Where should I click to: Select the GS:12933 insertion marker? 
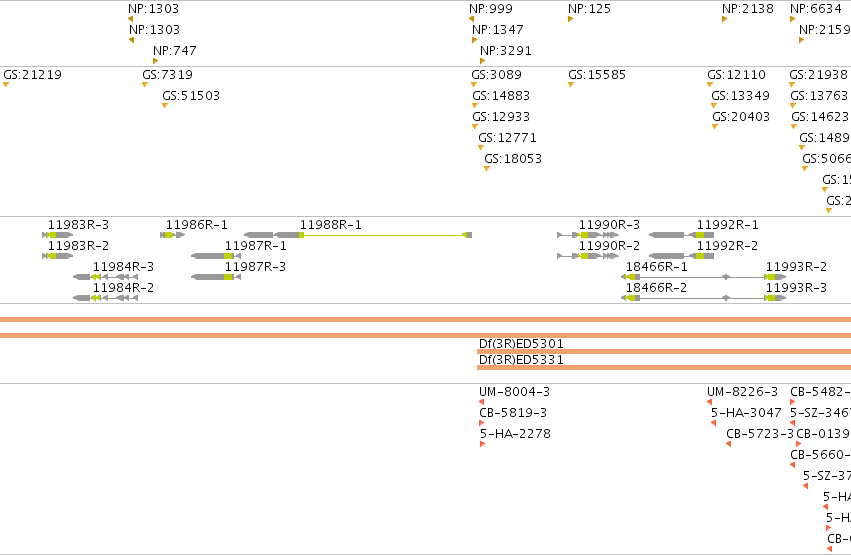click(475, 127)
